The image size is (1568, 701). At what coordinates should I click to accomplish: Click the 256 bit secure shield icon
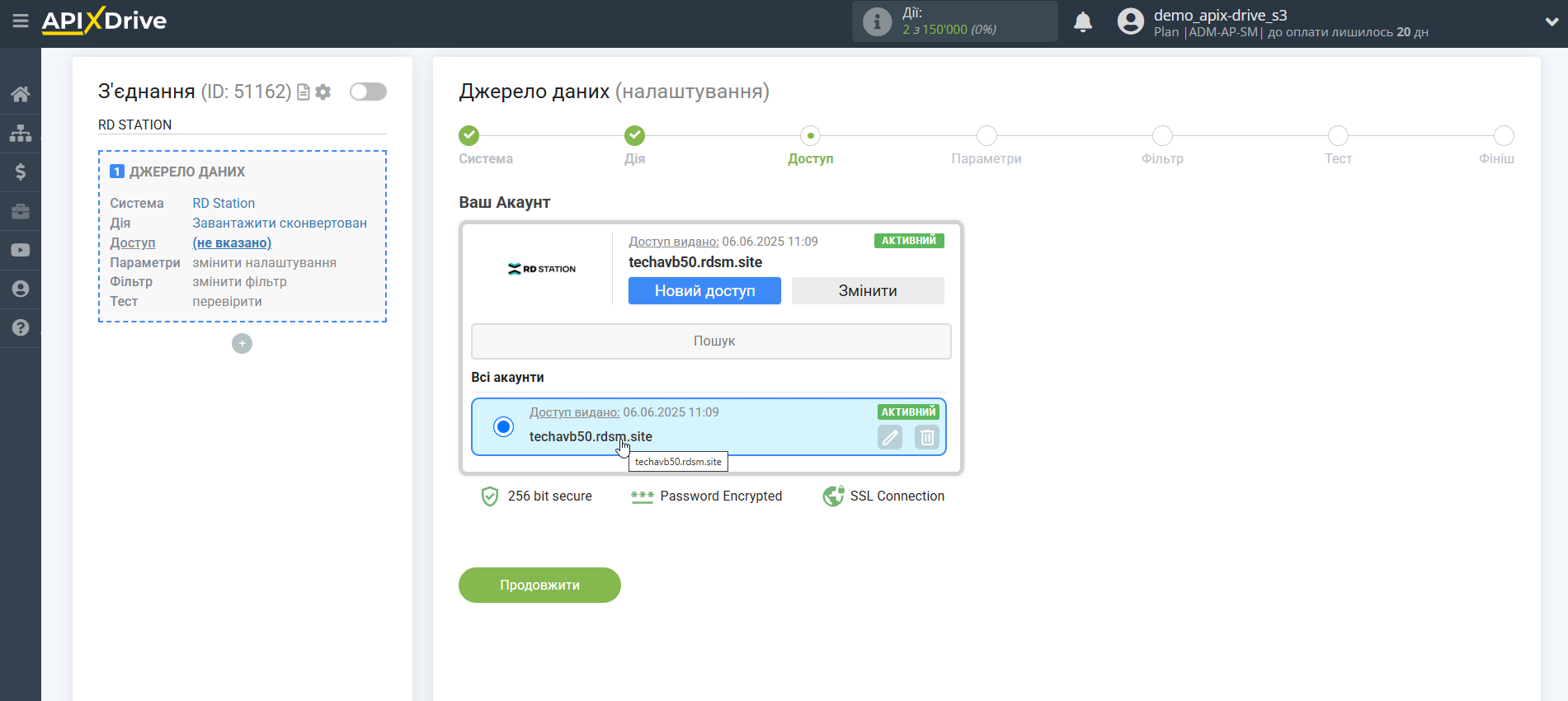pos(490,496)
